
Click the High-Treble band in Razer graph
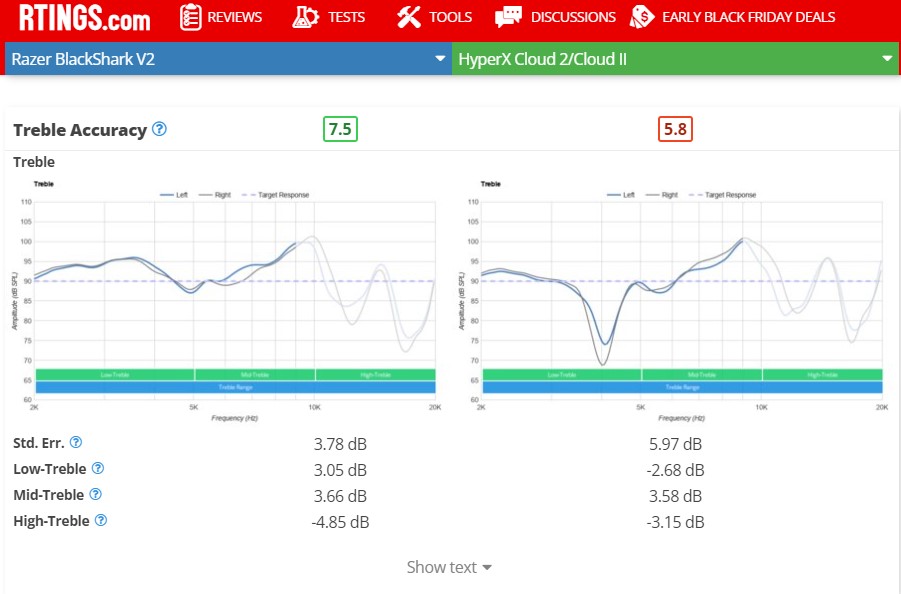pyautogui.click(x=376, y=375)
